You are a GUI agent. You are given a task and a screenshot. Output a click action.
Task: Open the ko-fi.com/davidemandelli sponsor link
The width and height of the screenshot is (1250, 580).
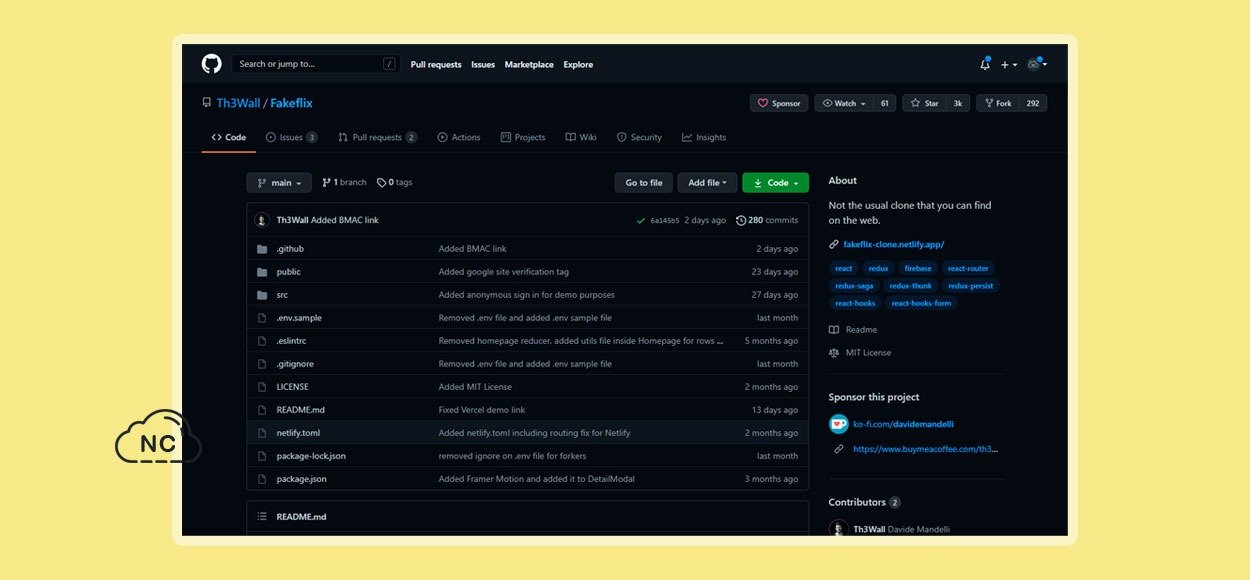coord(904,424)
